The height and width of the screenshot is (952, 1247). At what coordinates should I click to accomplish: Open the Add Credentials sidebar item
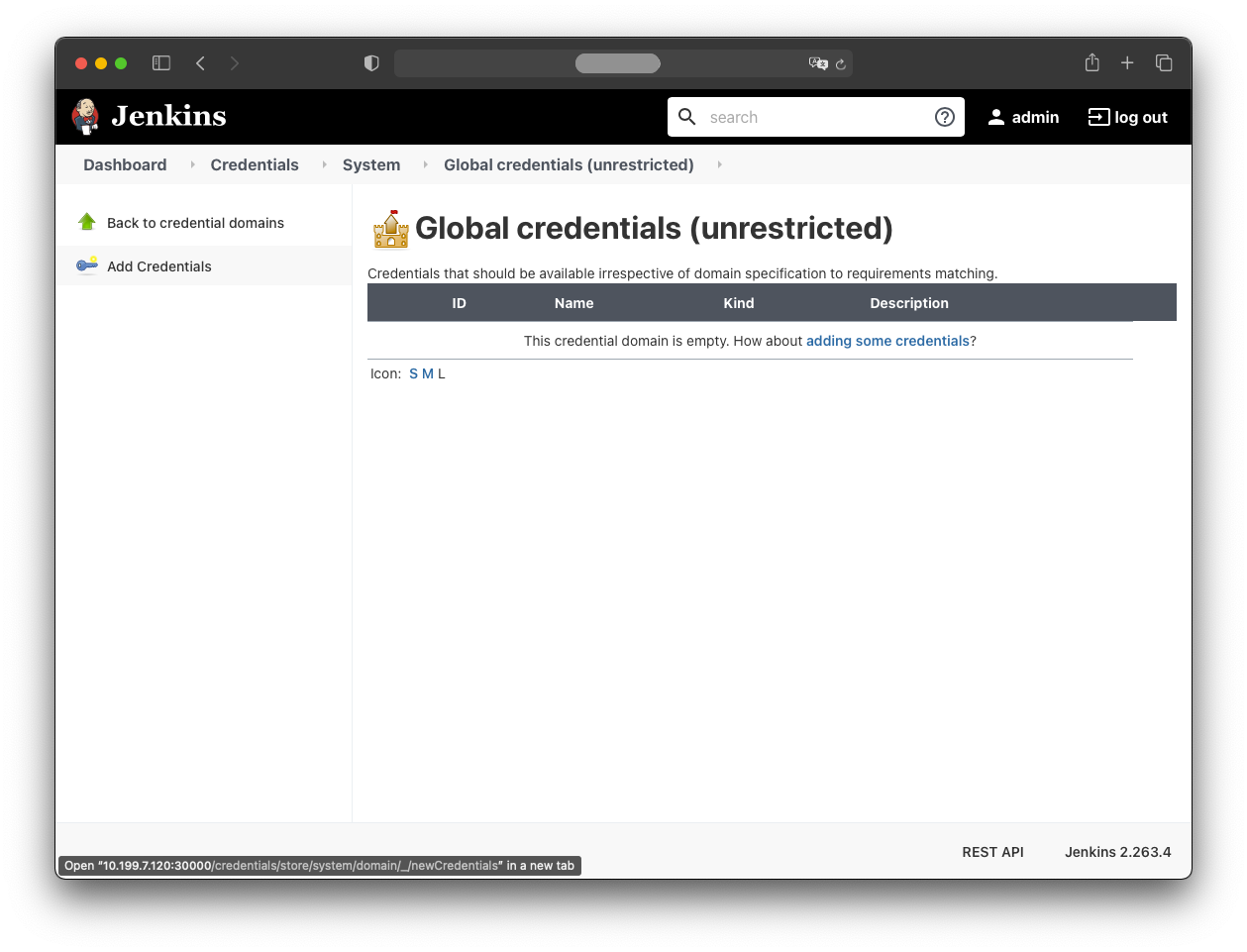159,266
